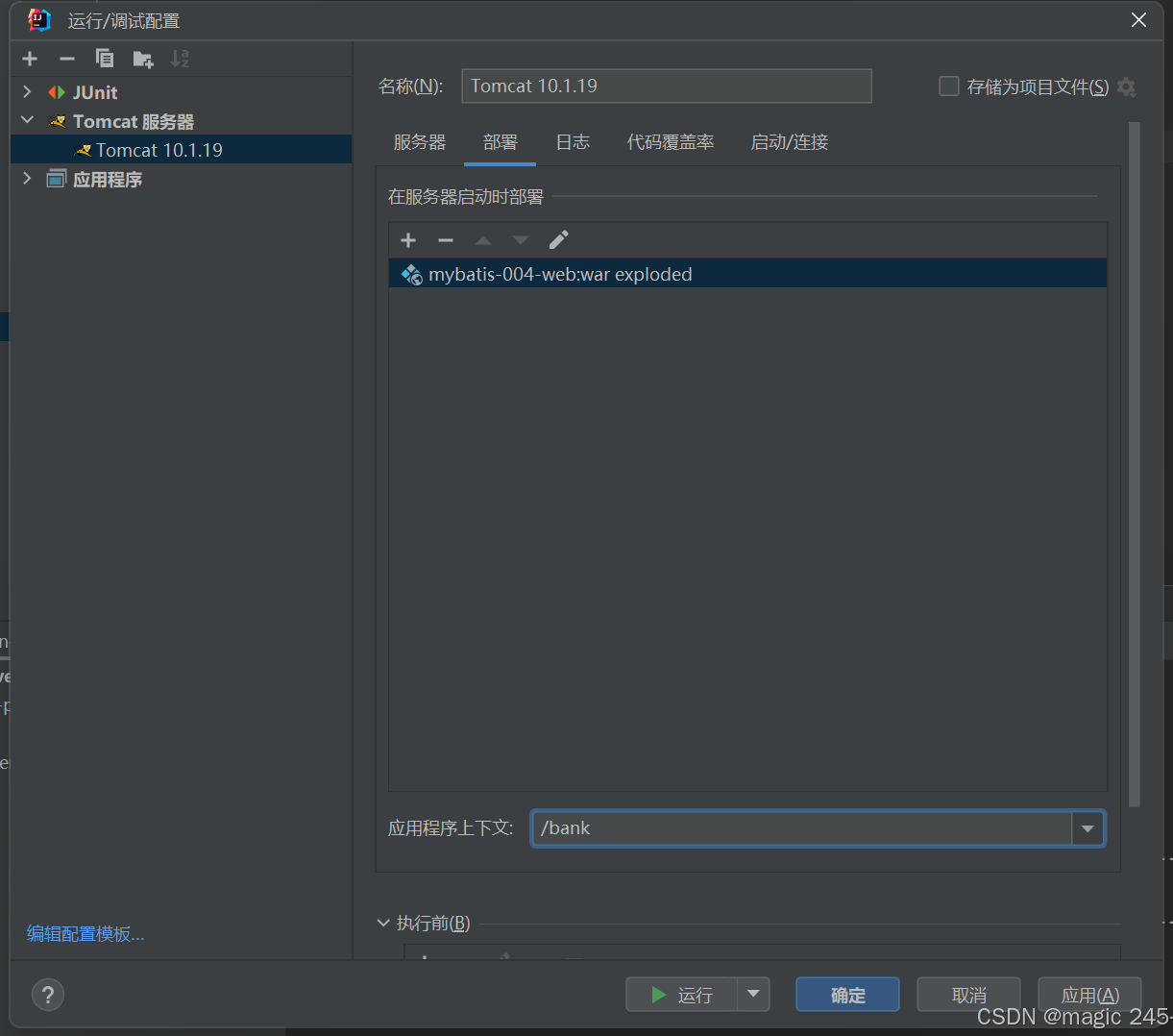
Task: Click the application icon beside 应用程序
Action: (57, 179)
